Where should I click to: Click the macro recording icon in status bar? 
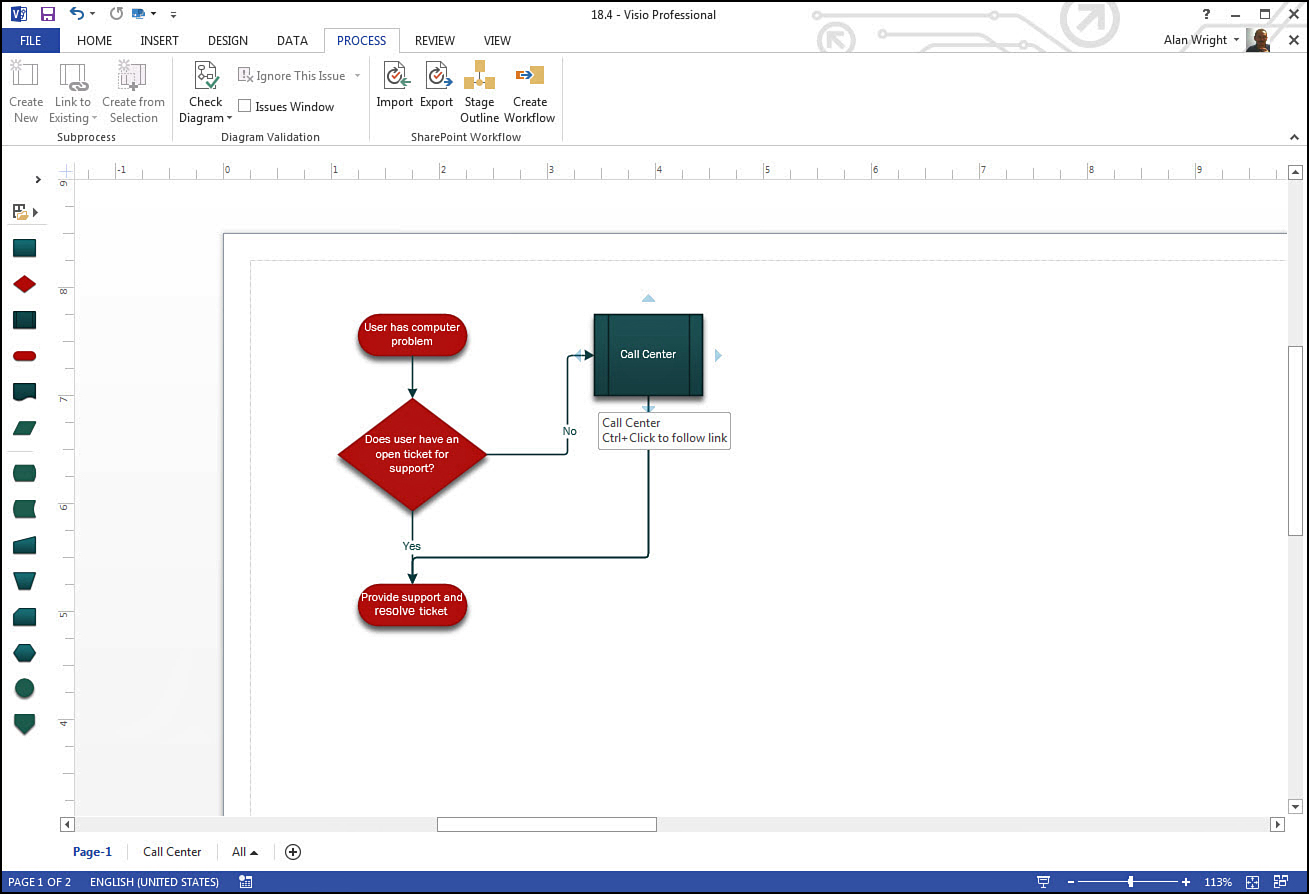(246, 882)
